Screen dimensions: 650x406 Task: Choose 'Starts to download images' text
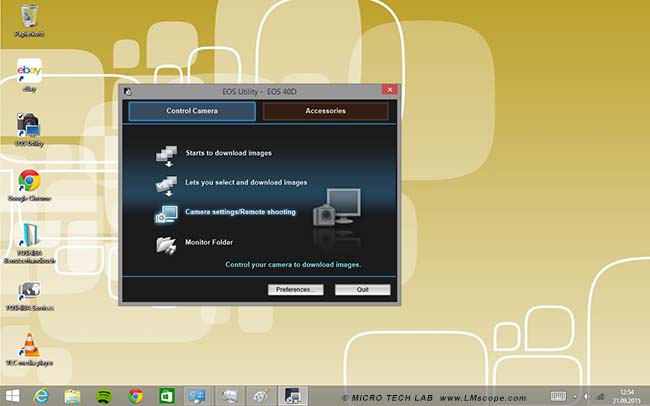click(x=228, y=153)
